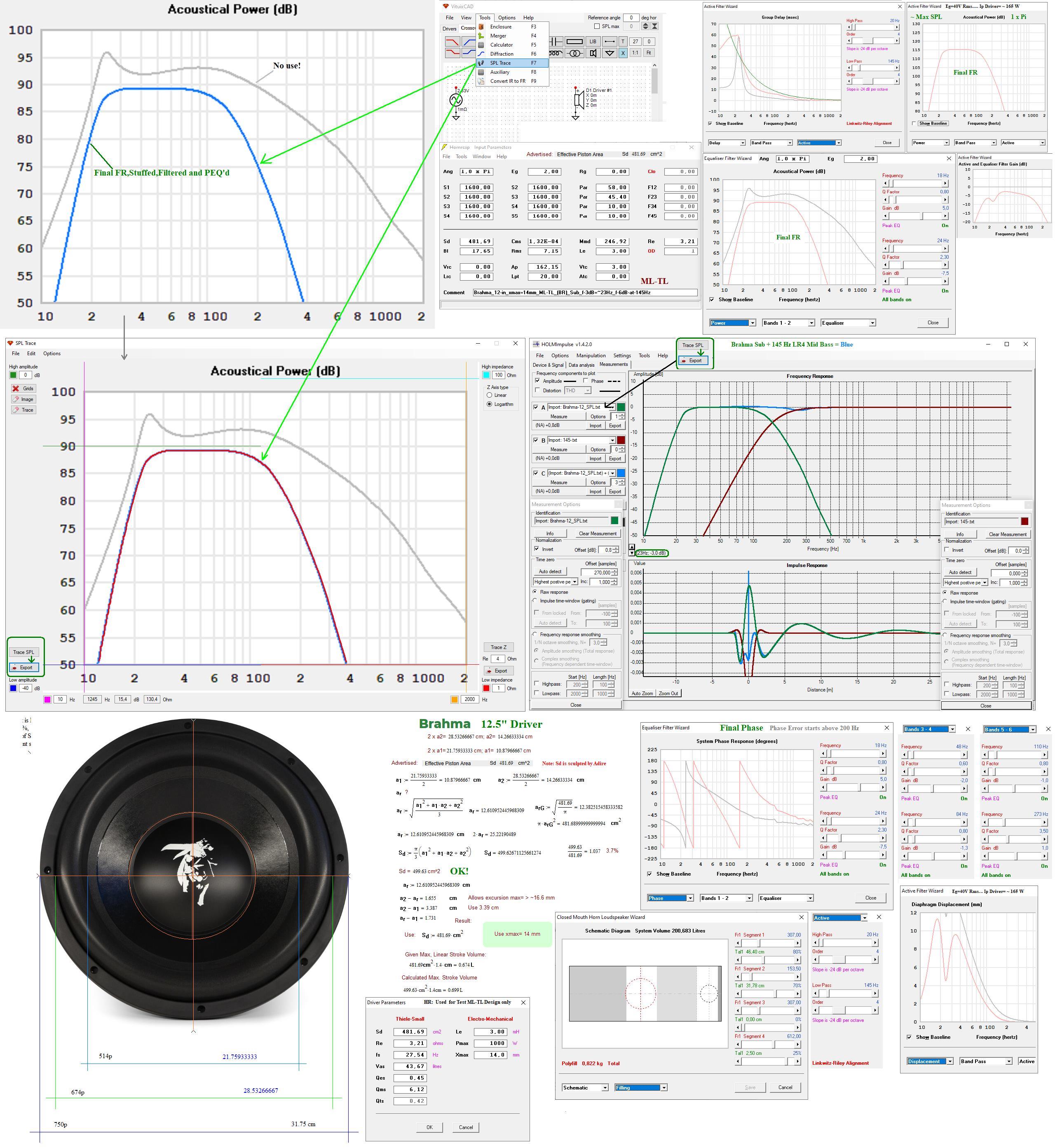Open Enclosure from the Tools menu
Image resolution: width=1055 pixels, height=1148 pixels.
click(x=513, y=27)
